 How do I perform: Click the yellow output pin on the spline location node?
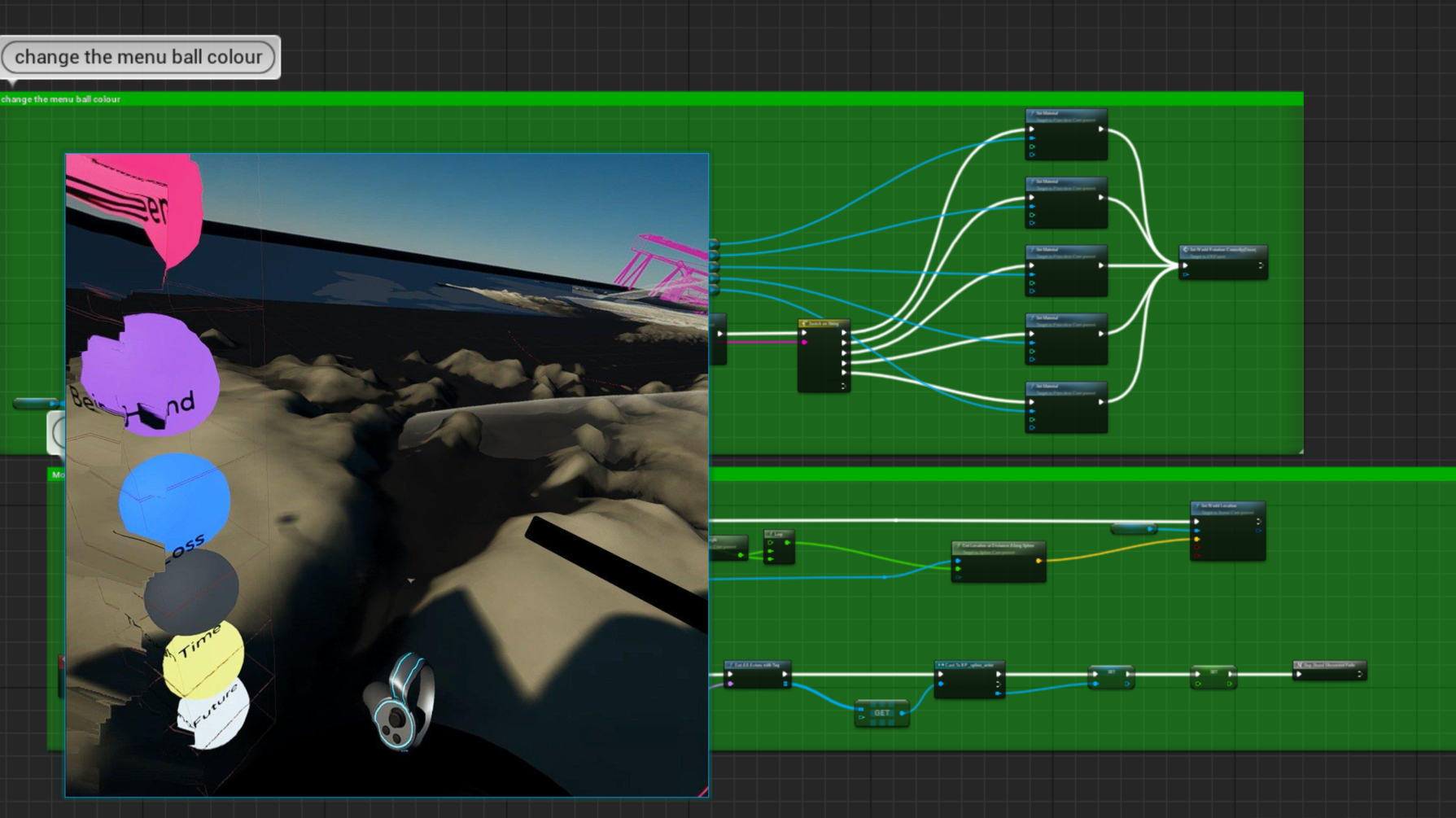pos(1038,561)
